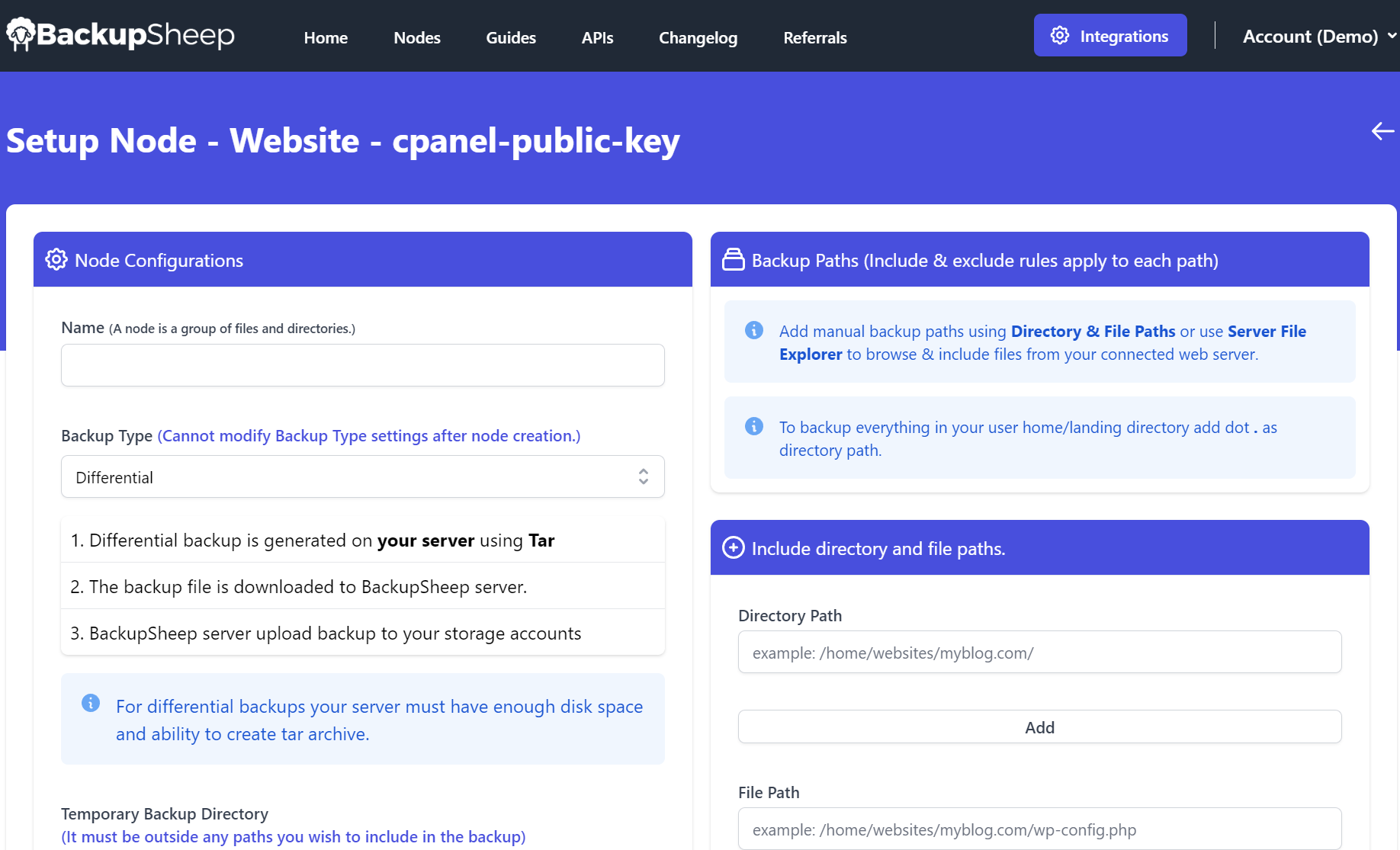This screenshot has height=850, width=1400.
Task: Click the plus circle icon beside Include directory
Action: (x=734, y=547)
